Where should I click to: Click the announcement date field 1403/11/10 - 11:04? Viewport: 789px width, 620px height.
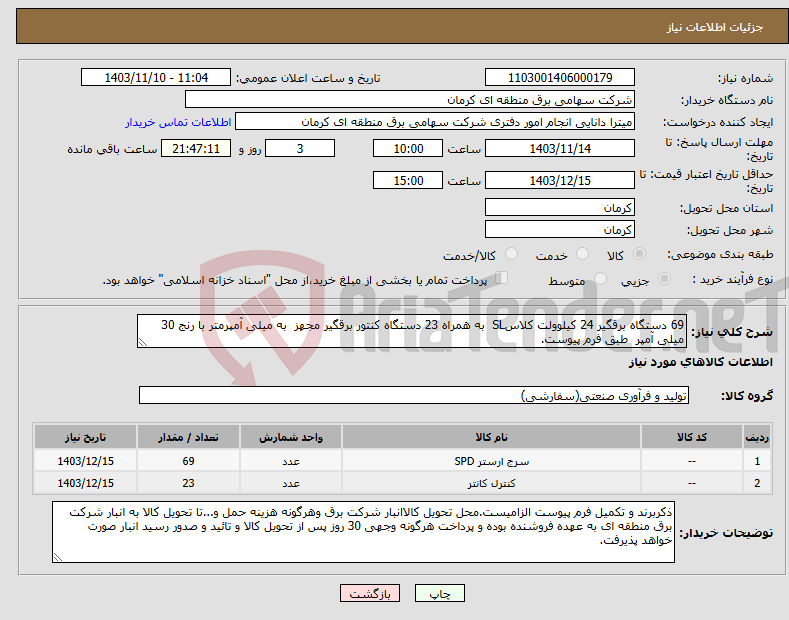click(156, 78)
